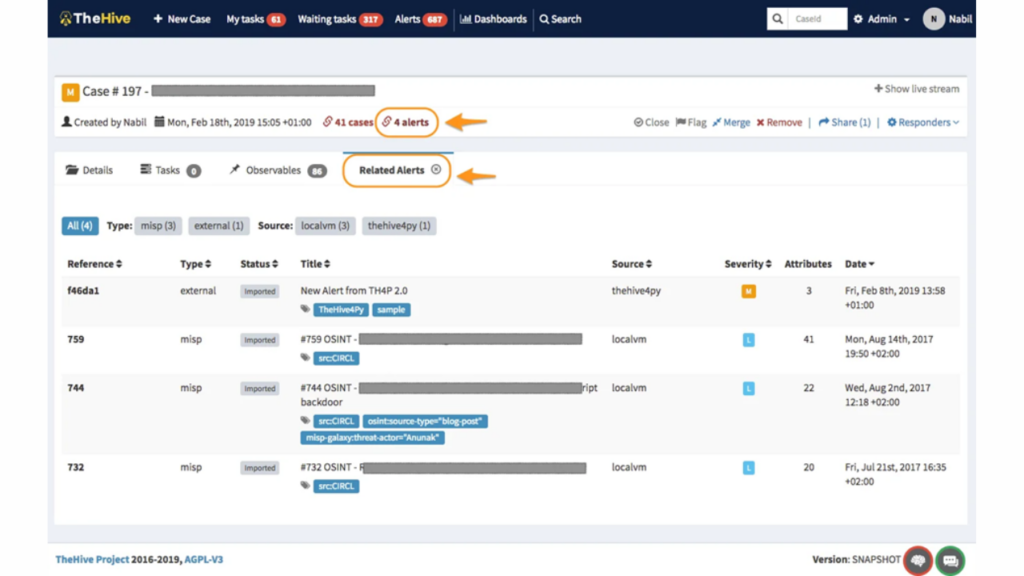Click the green-ringed message icon in footer
Viewport: 1024px width, 576px height.
[x=950, y=560]
